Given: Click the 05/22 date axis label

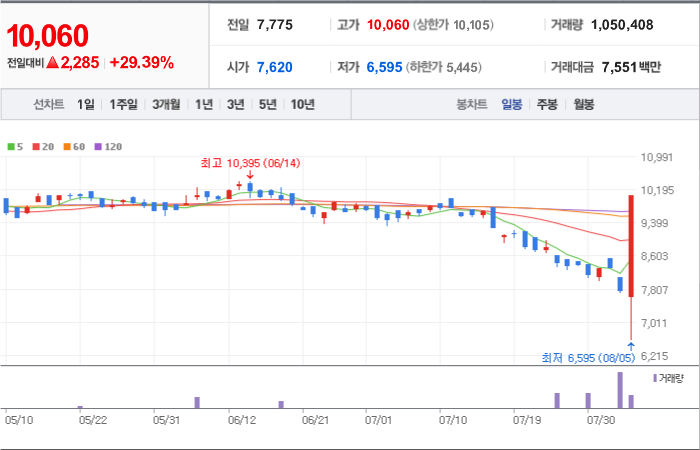Looking at the screenshot, I should coord(92,421).
